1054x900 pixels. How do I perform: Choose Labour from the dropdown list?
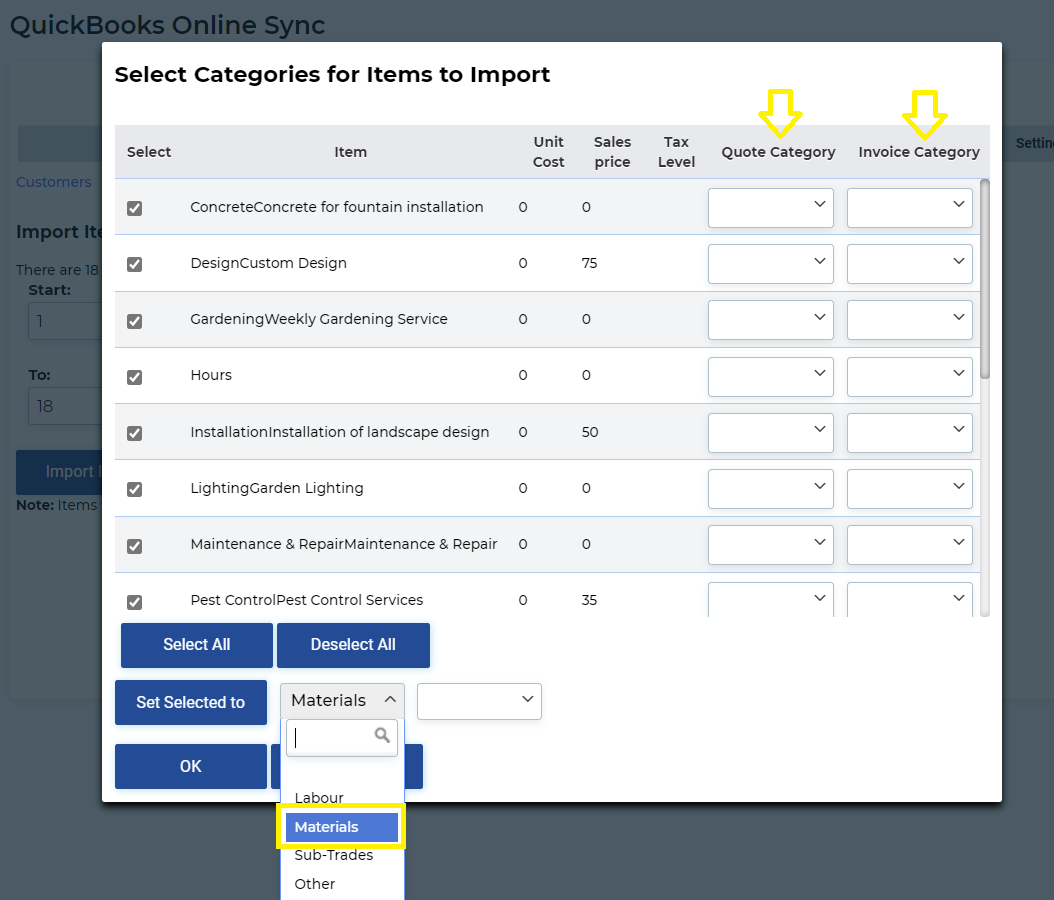point(319,798)
